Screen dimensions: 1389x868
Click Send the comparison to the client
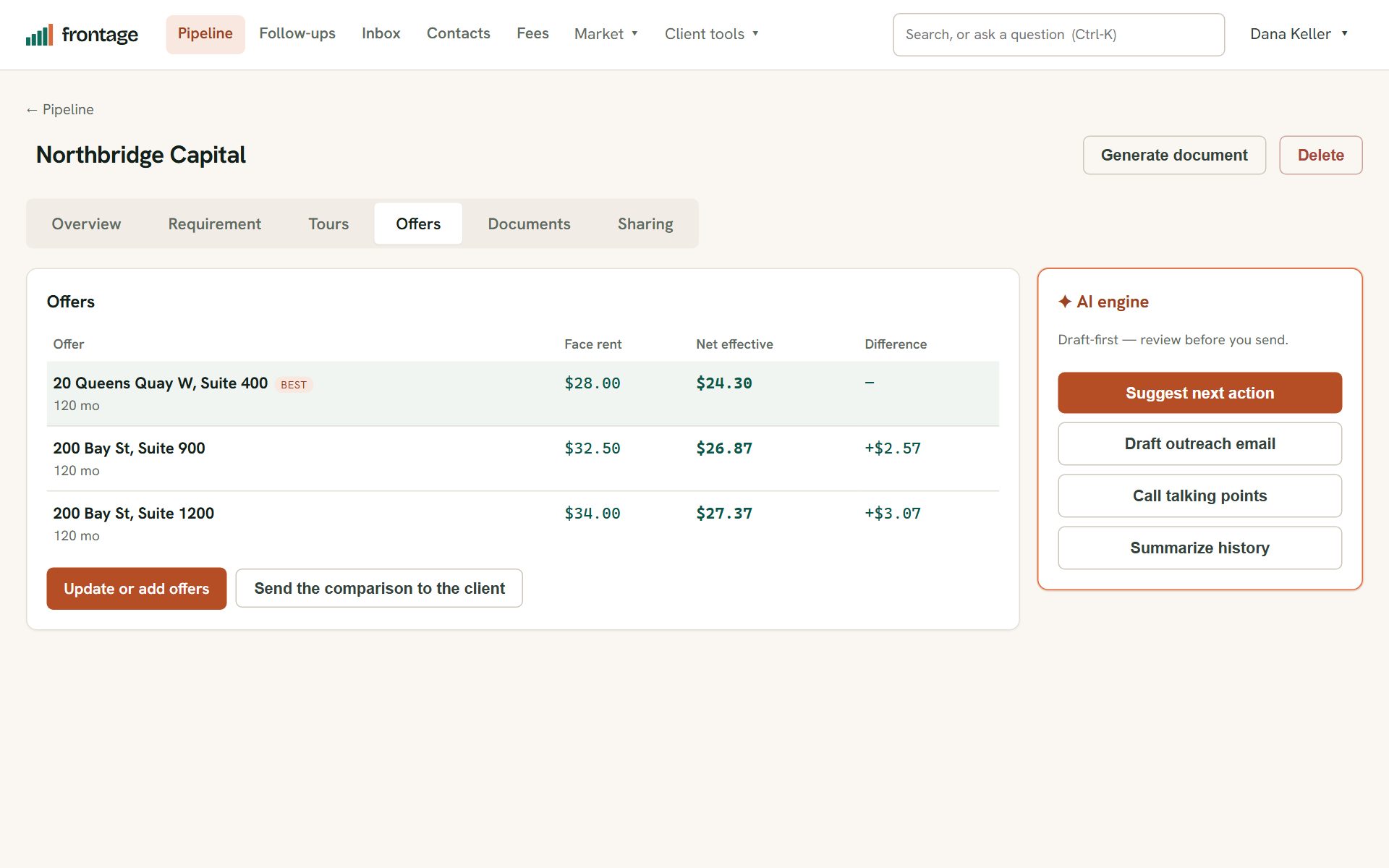click(379, 588)
